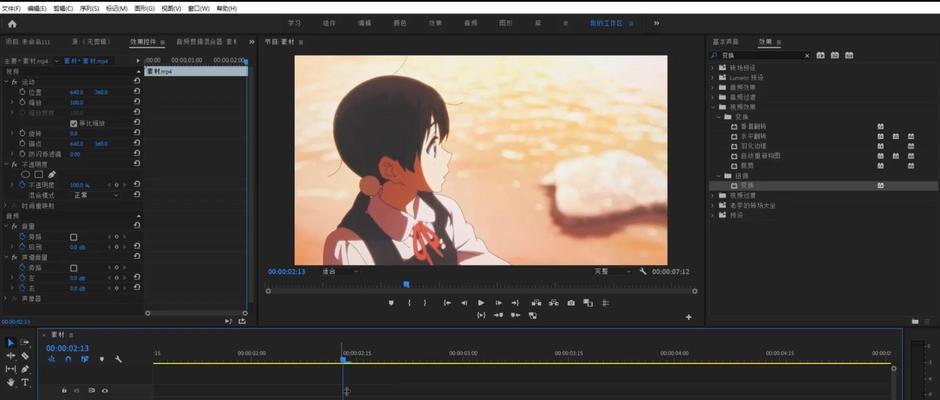
Task: Select the free-draw bezier pen mask
Action: (52, 174)
